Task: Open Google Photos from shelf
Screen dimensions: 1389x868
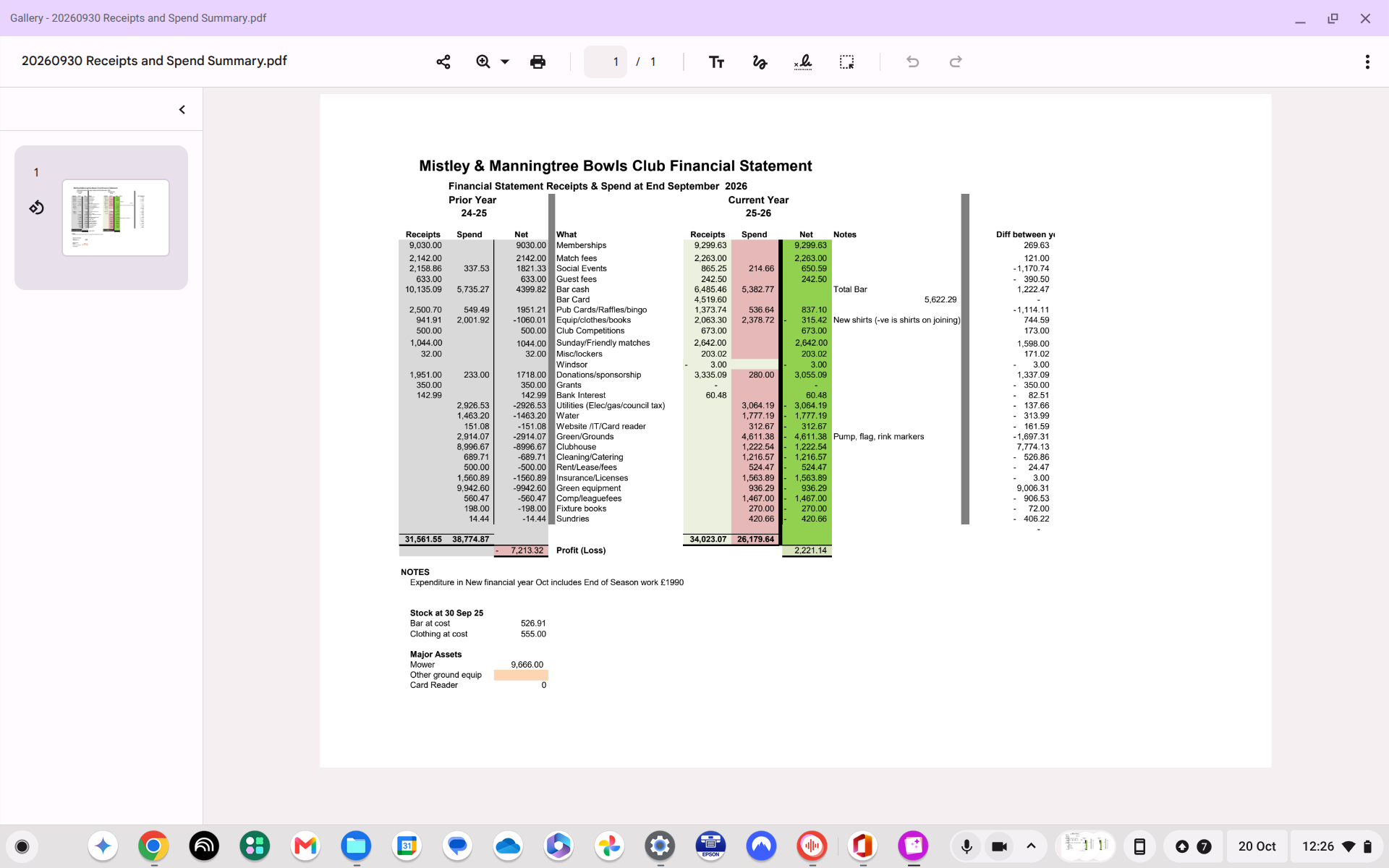Action: pos(609,846)
